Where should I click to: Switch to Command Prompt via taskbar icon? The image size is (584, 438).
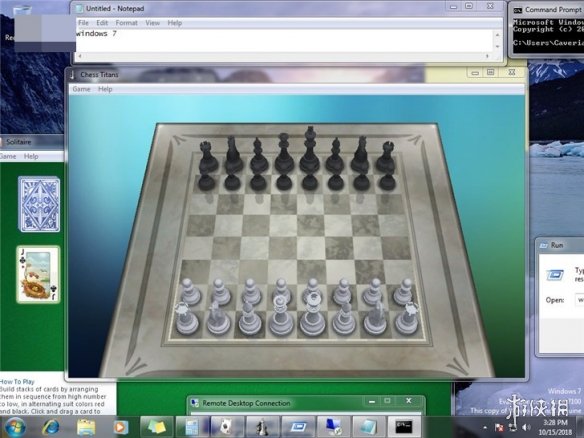point(404,427)
